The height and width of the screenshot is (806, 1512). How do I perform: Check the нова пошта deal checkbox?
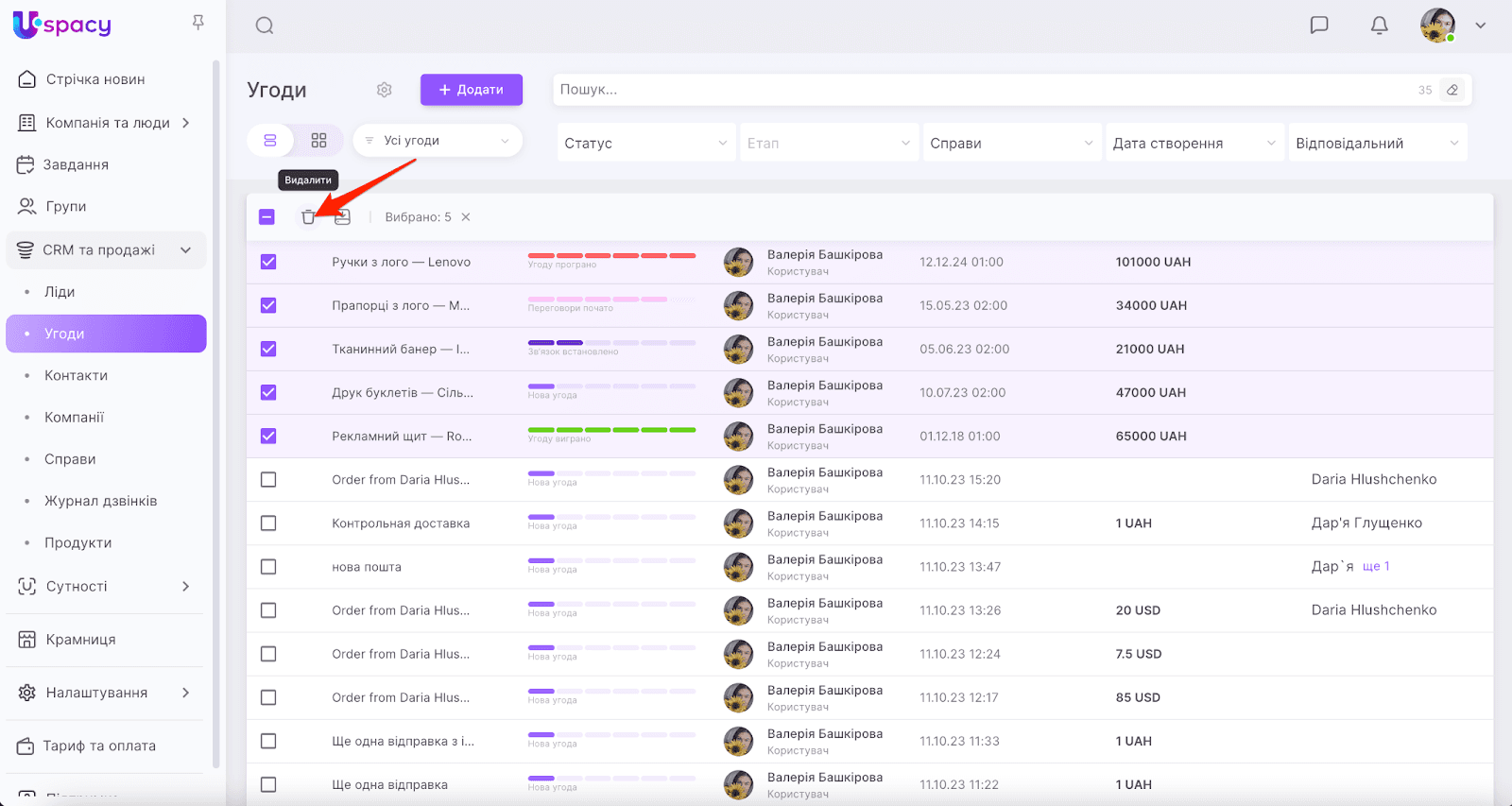pos(268,567)
